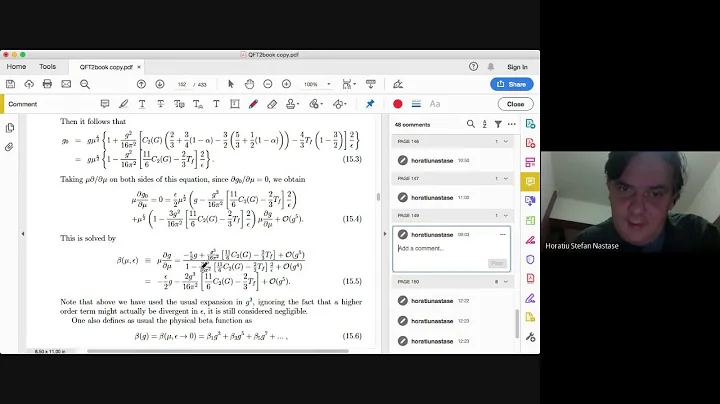This screenshot has width=720, height=404.
Task: Close the Comment toolbar
Action: pos(515,104)
